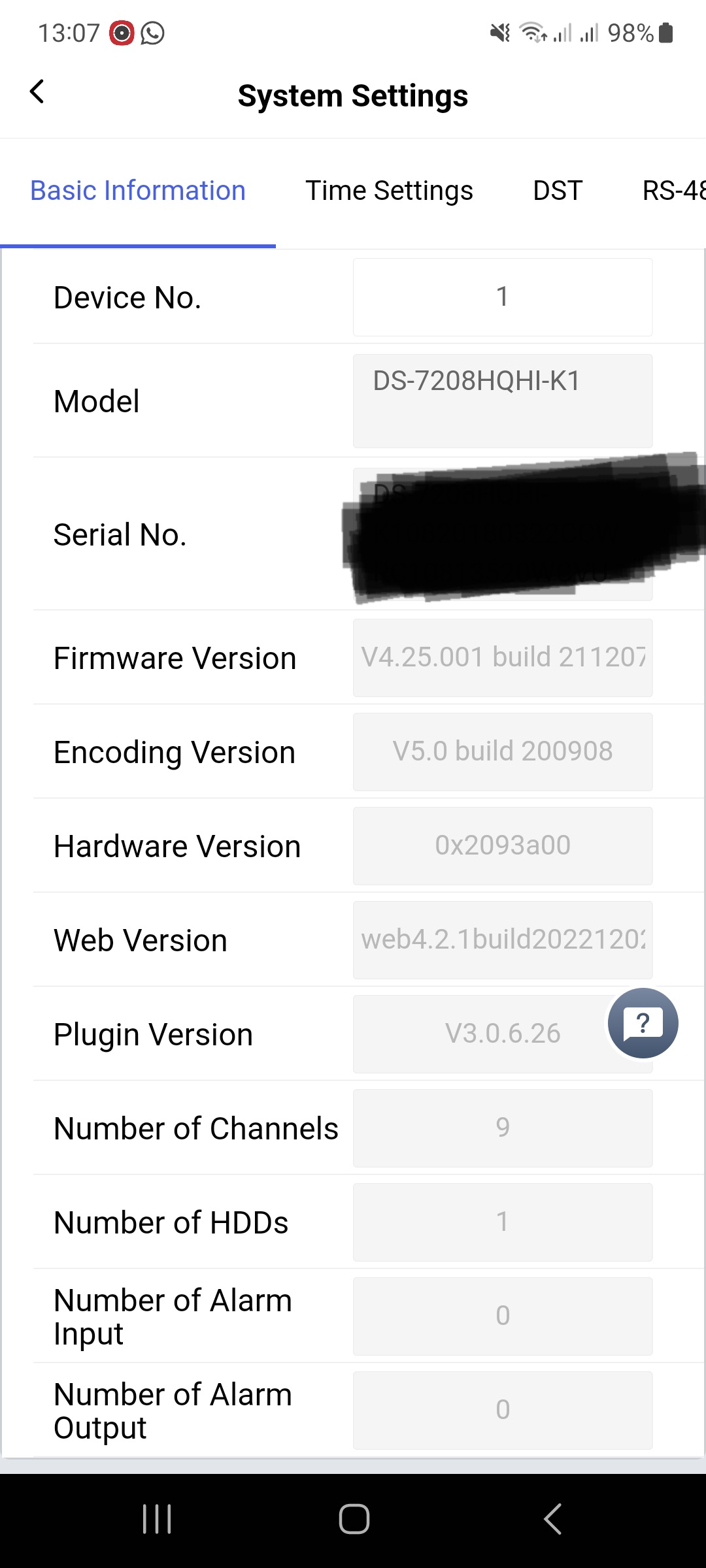706x1568 pixels.
Task: Edit the Device No. input field
Action: pos(502,297)
